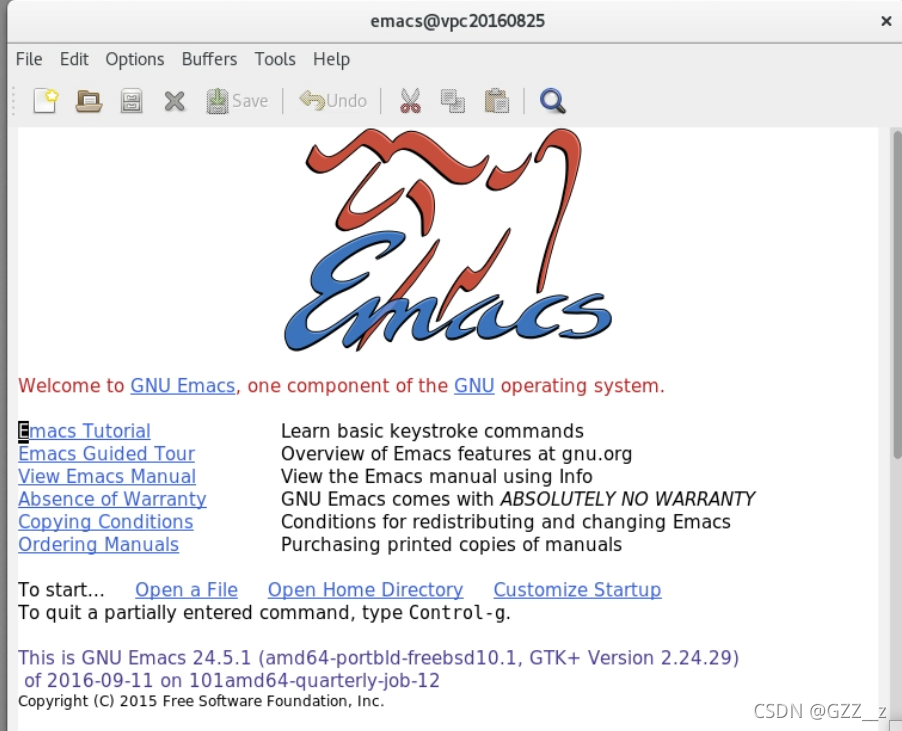Click the Cut scissors icon
Image resolution: width=902 pixels, height=731 pixels.
[x=410, y=101]
